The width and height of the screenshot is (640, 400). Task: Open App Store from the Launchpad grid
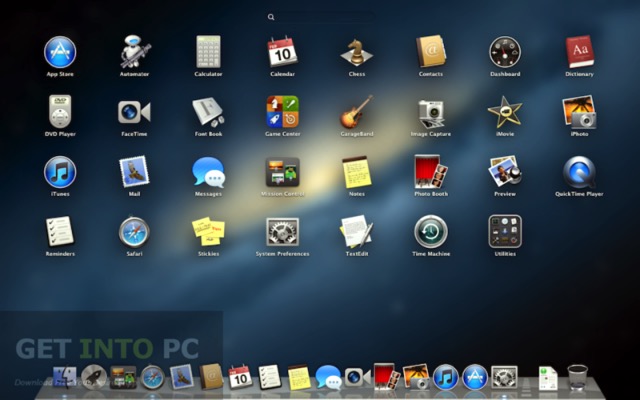coord(60,52)
